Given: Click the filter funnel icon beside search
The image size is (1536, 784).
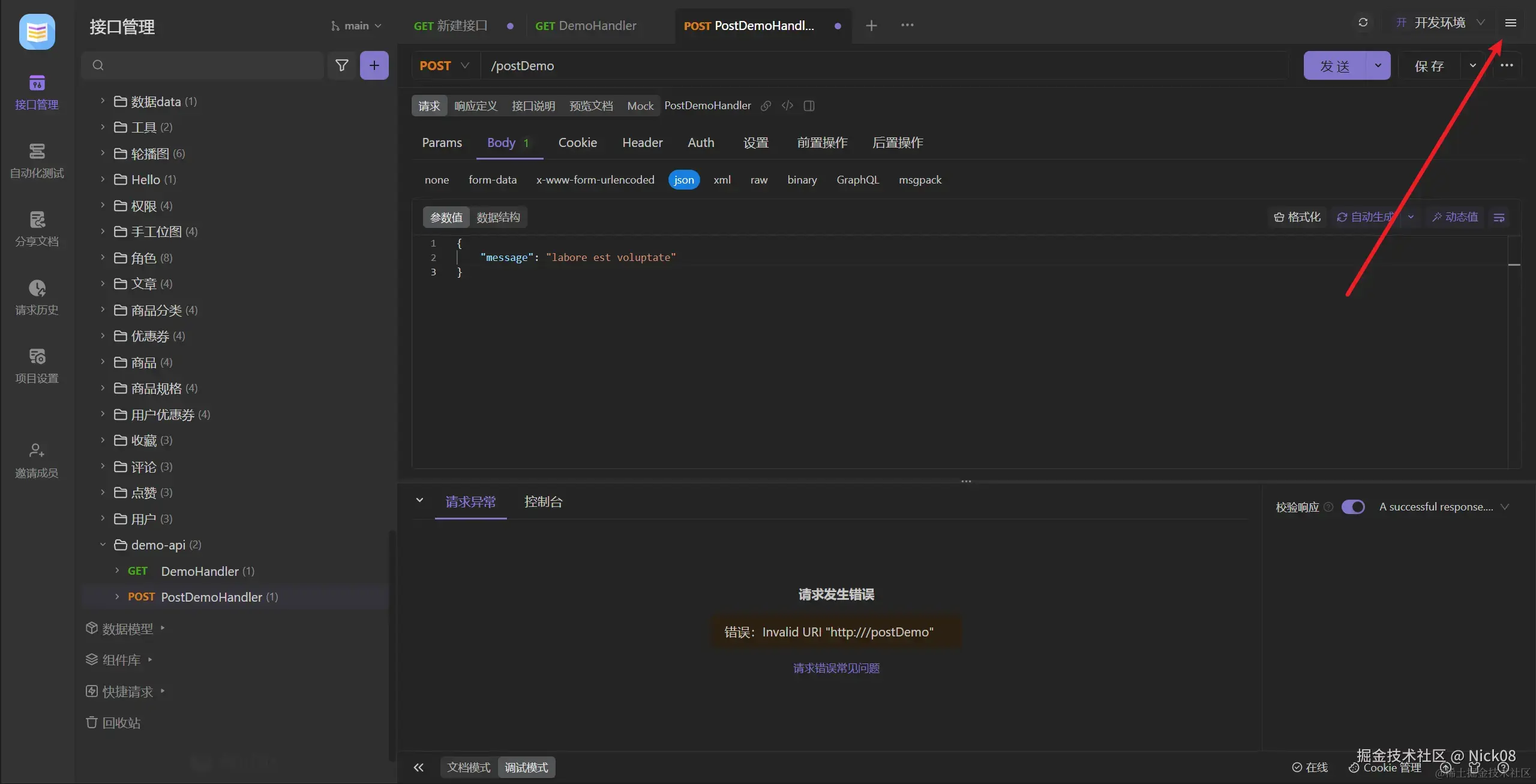Looking at the screenshot, I should tap(341, 65).
